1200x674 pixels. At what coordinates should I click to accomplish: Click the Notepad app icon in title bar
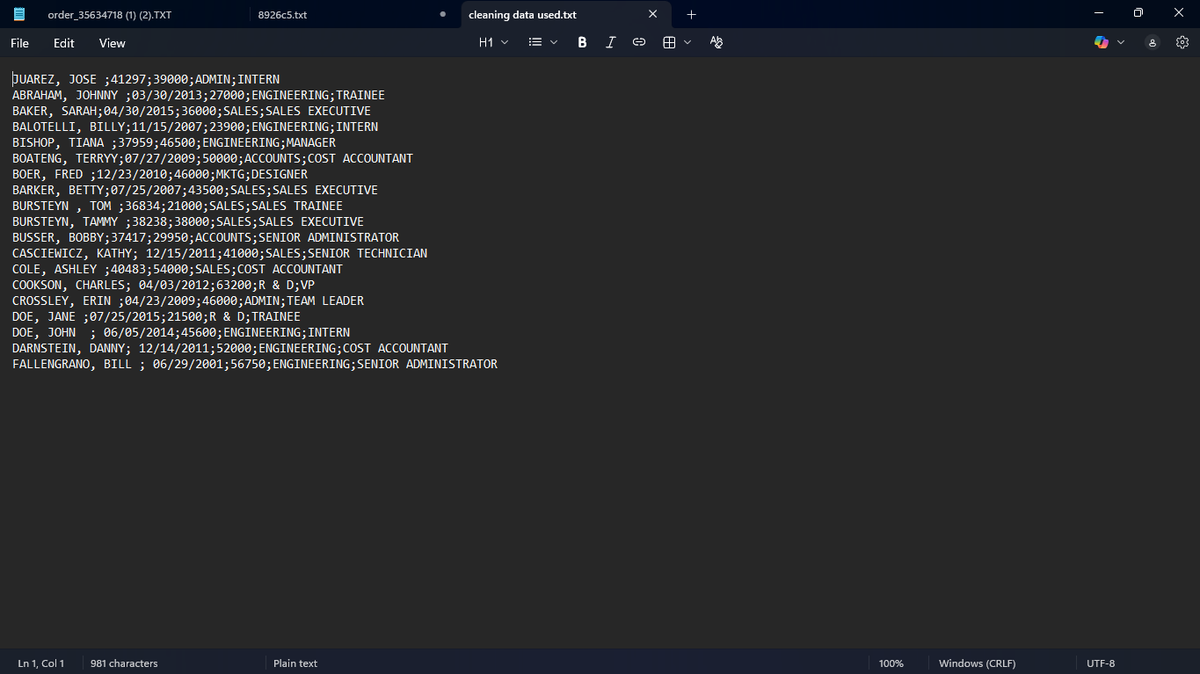coord(20,15)
